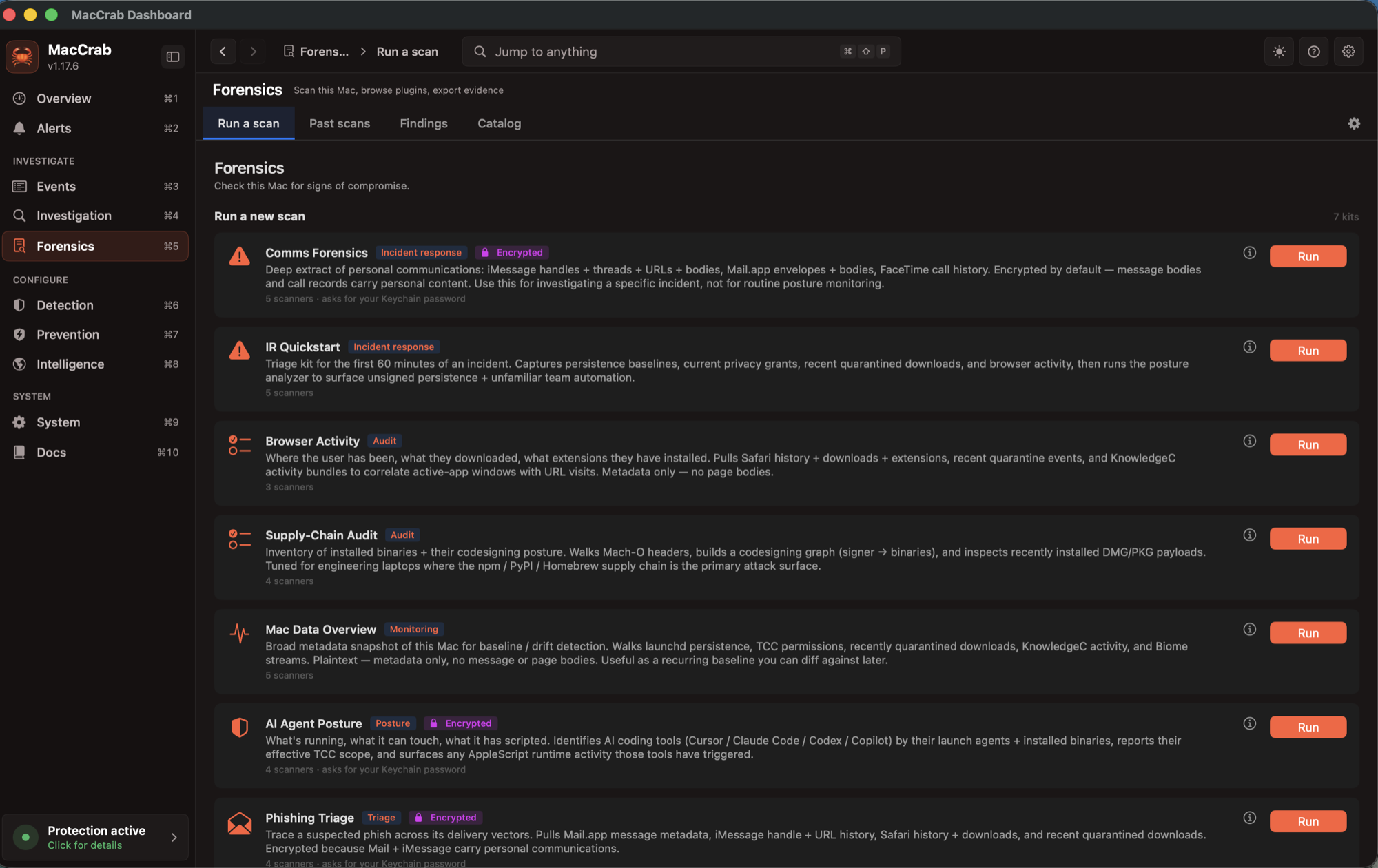Open Prevention in the sidebar

95,334
